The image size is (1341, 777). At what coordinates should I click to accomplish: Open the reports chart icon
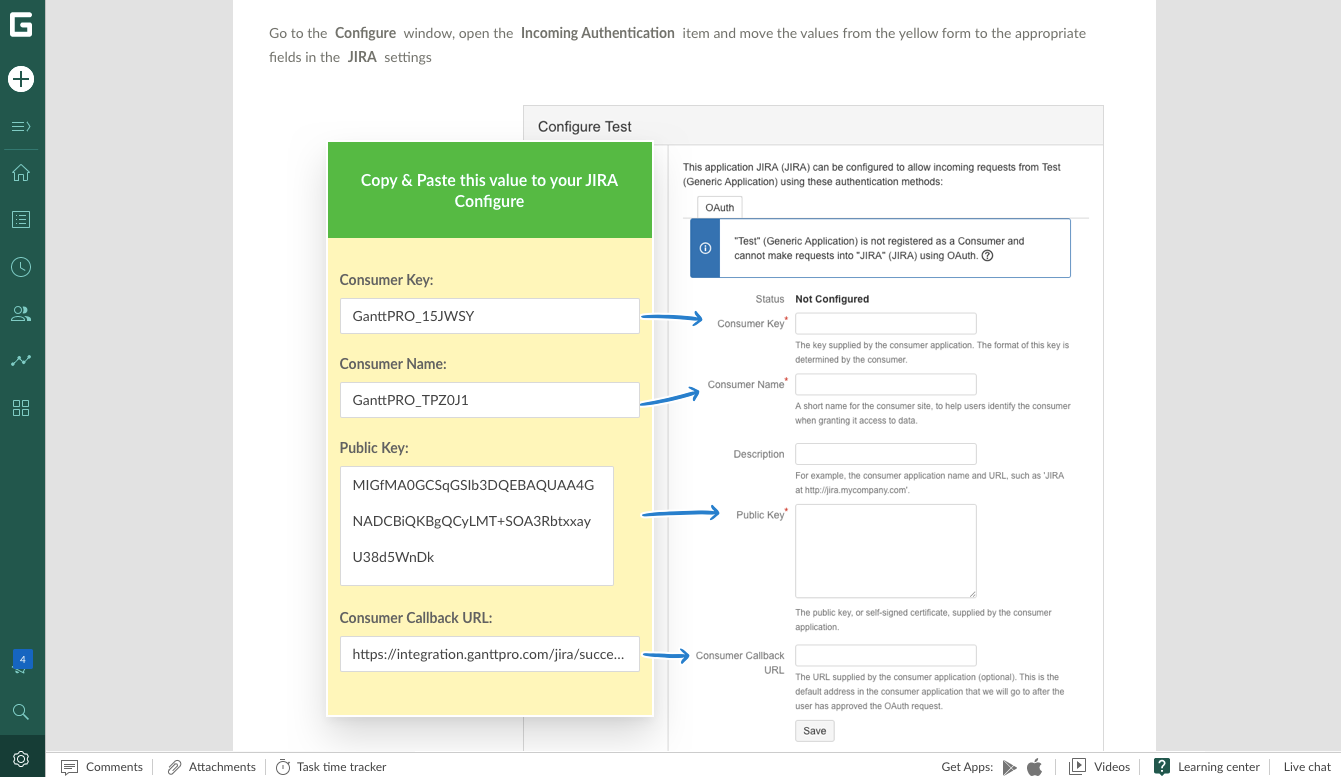coord(22,360)
